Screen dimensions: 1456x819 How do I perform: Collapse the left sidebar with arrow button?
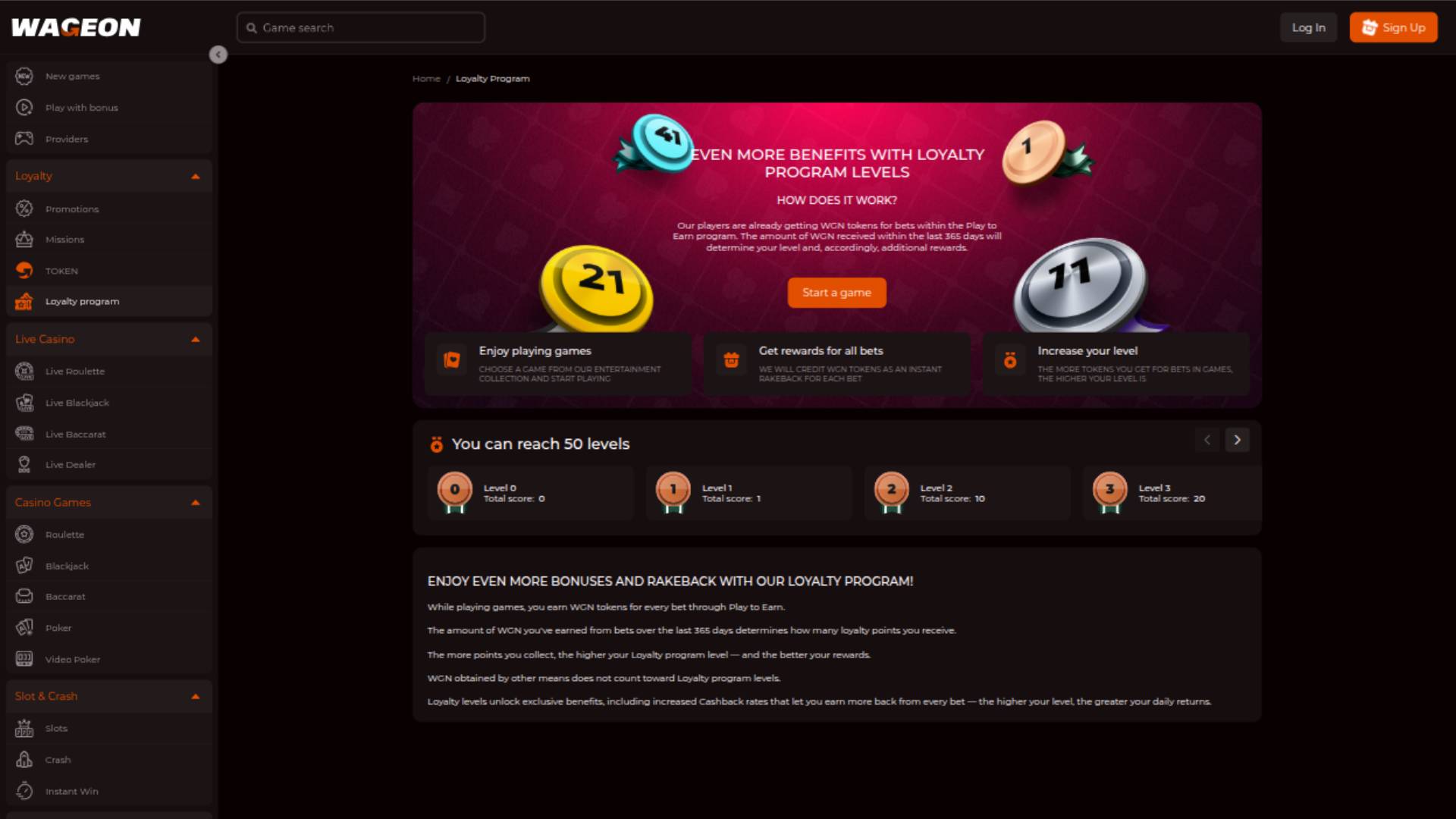pyautogui.click(x=218, y=55)
